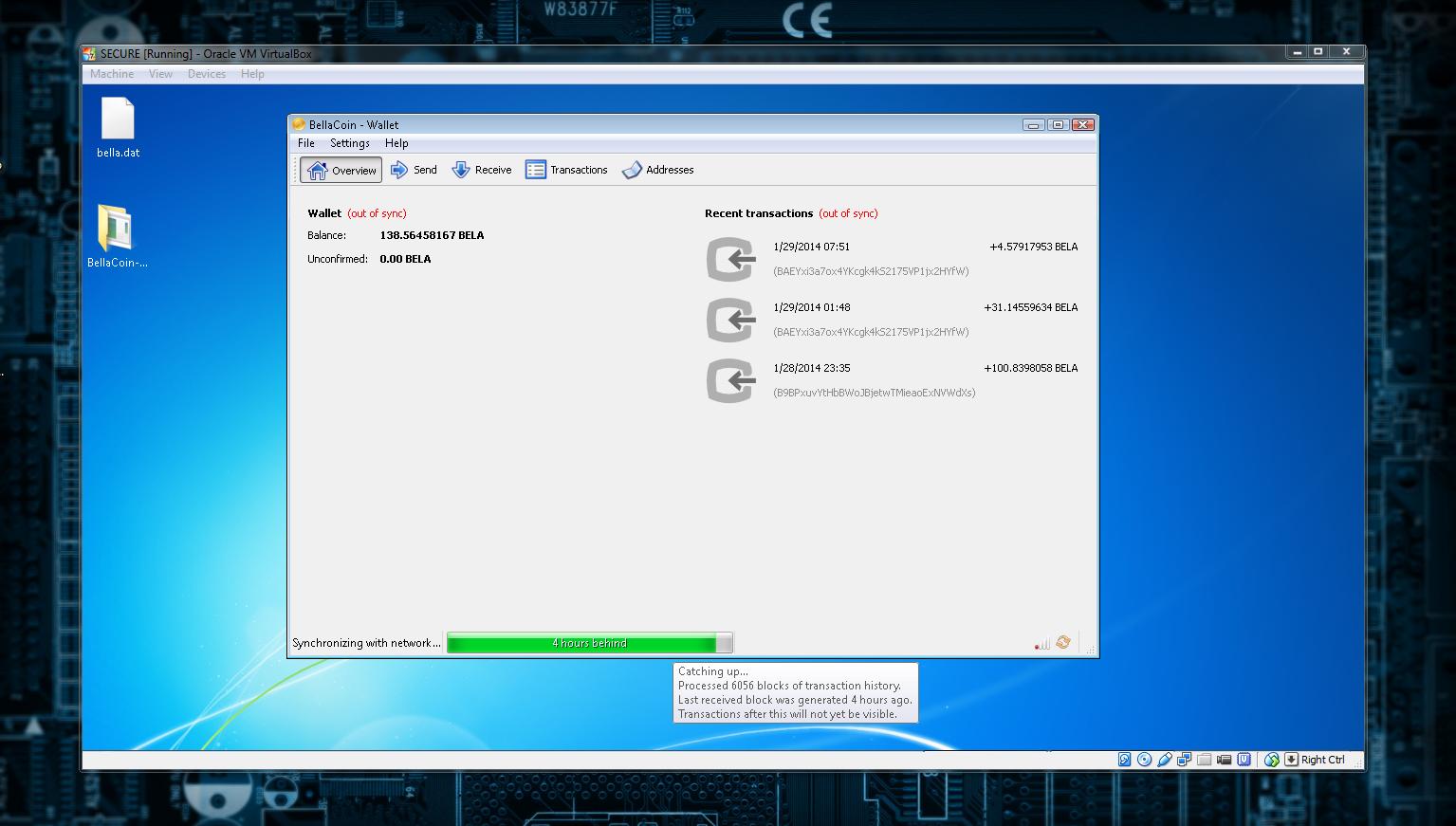Click VirtualBox shared folders indicator icon
This screenshot has width=1456, height=826.
1204,760
